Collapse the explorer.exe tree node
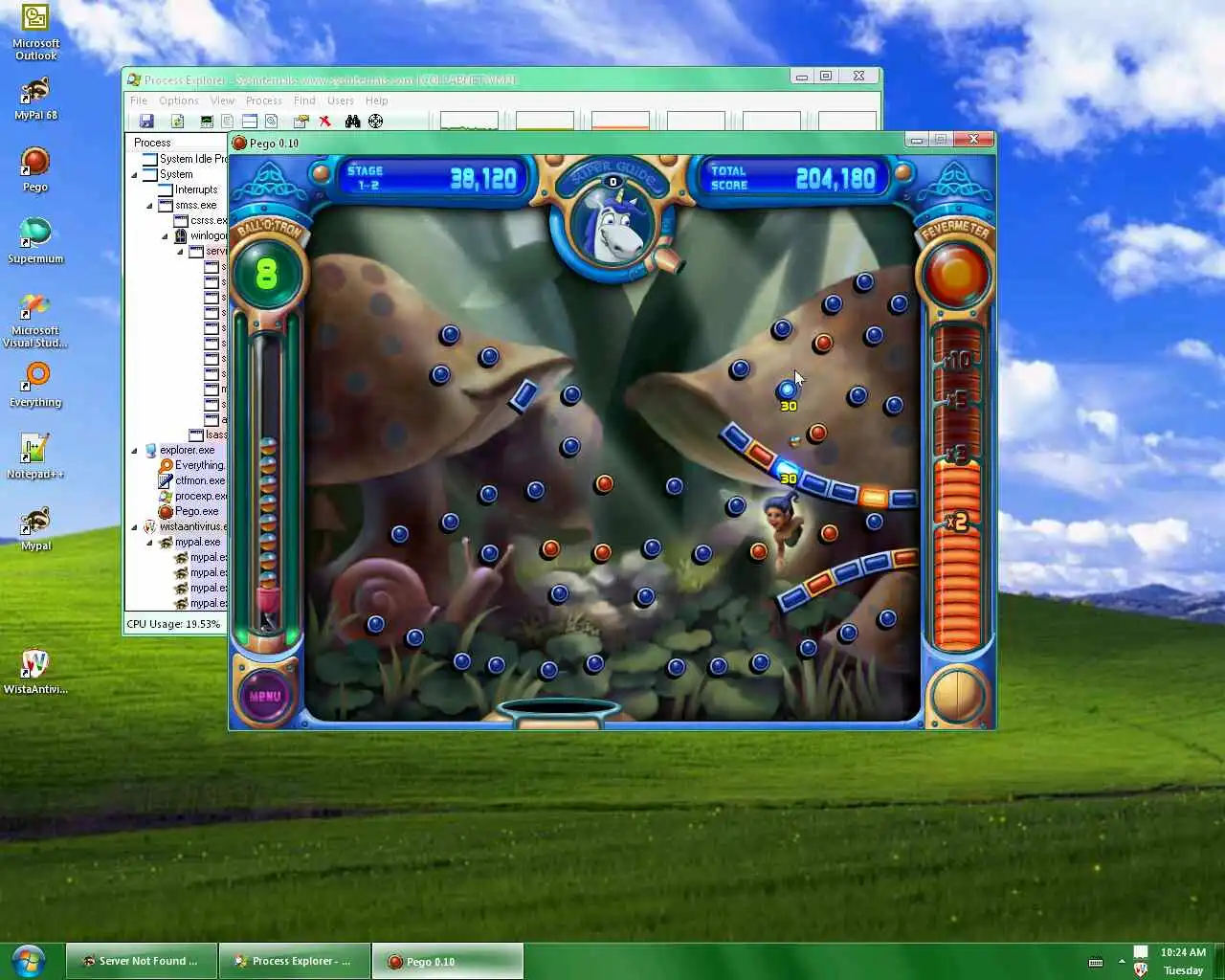This screenshot has height=980, width=1225. [x=134, y=450]
